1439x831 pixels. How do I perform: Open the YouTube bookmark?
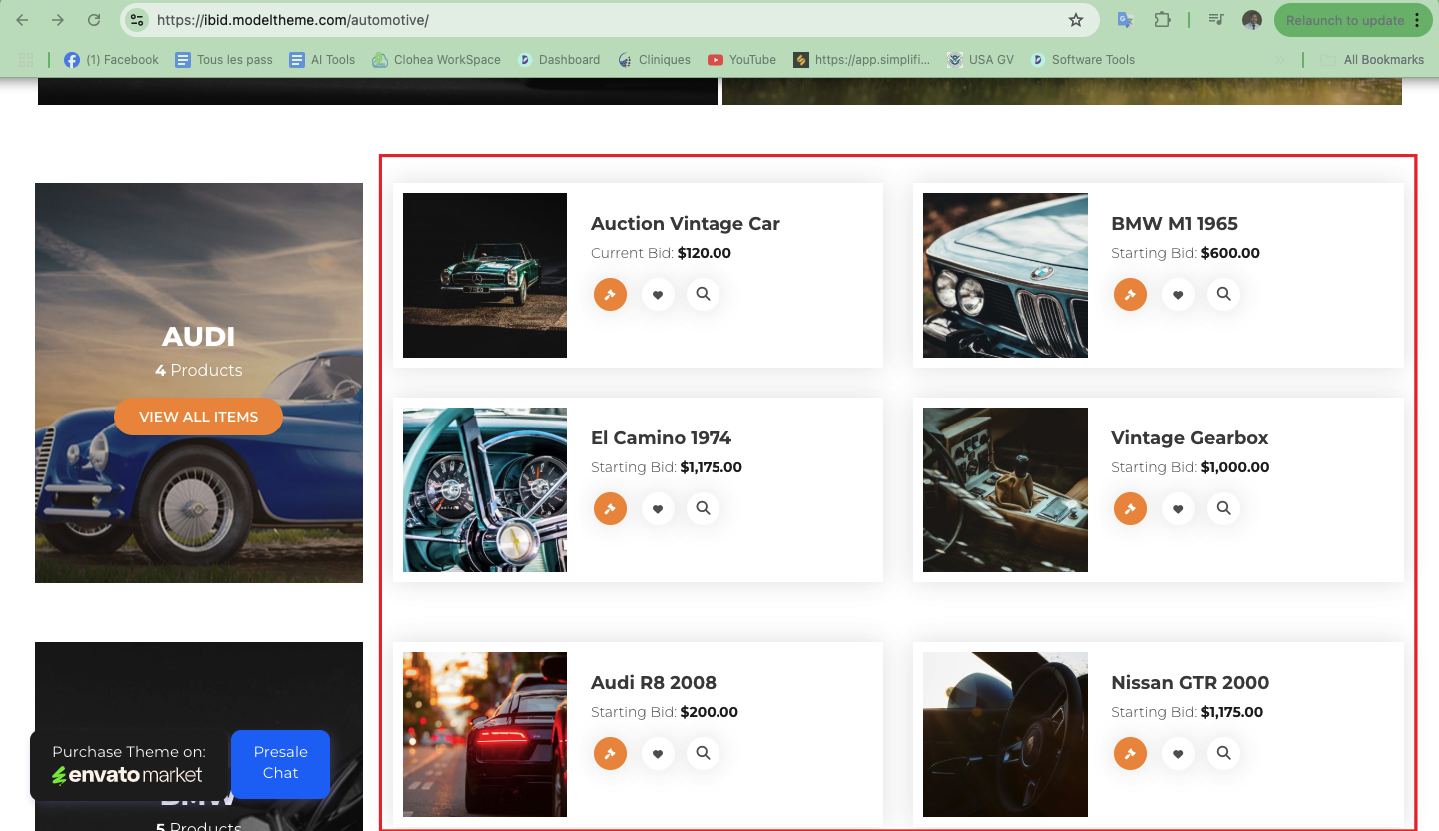pyautogui.click(x=742, y=60)
